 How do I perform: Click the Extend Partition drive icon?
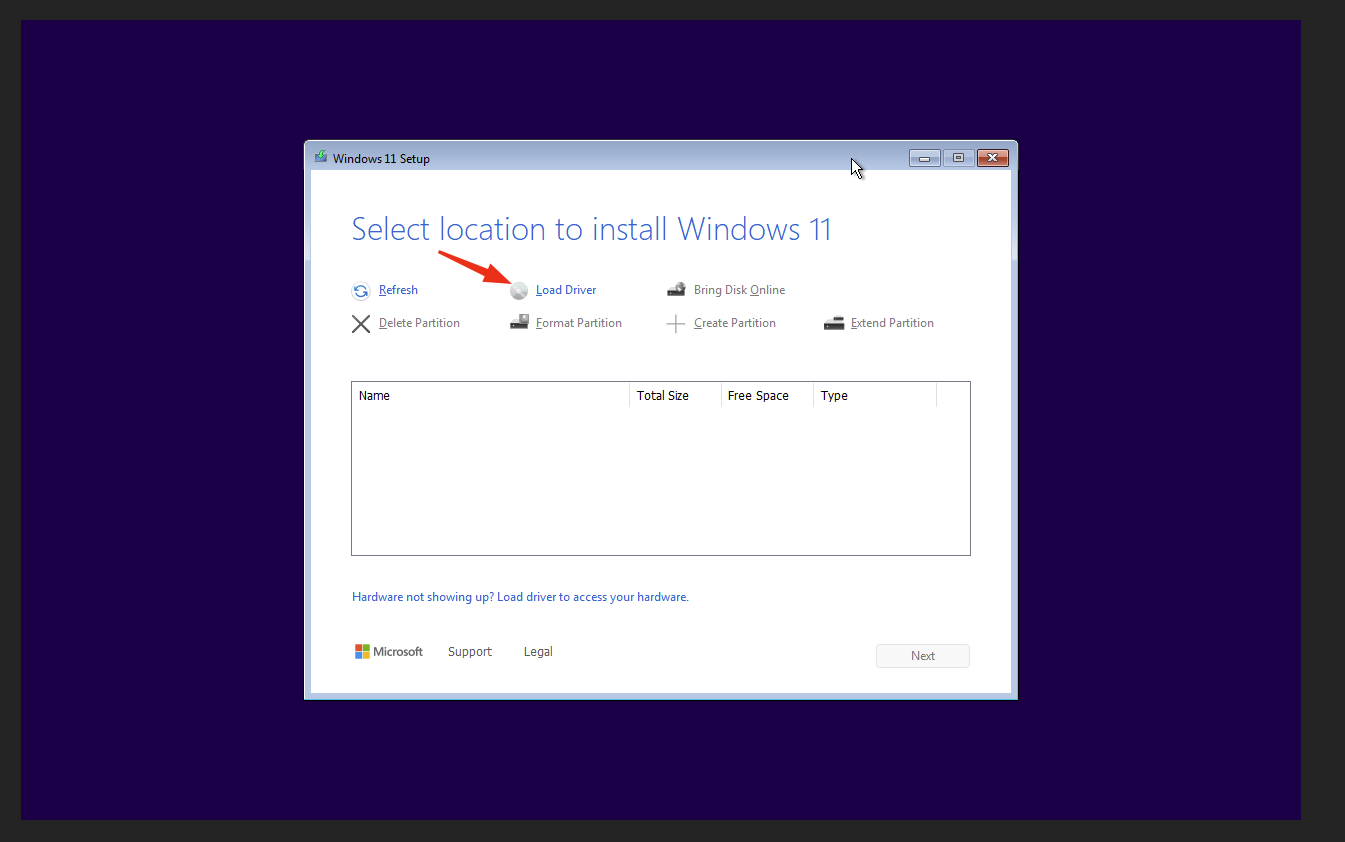(834, 322)
